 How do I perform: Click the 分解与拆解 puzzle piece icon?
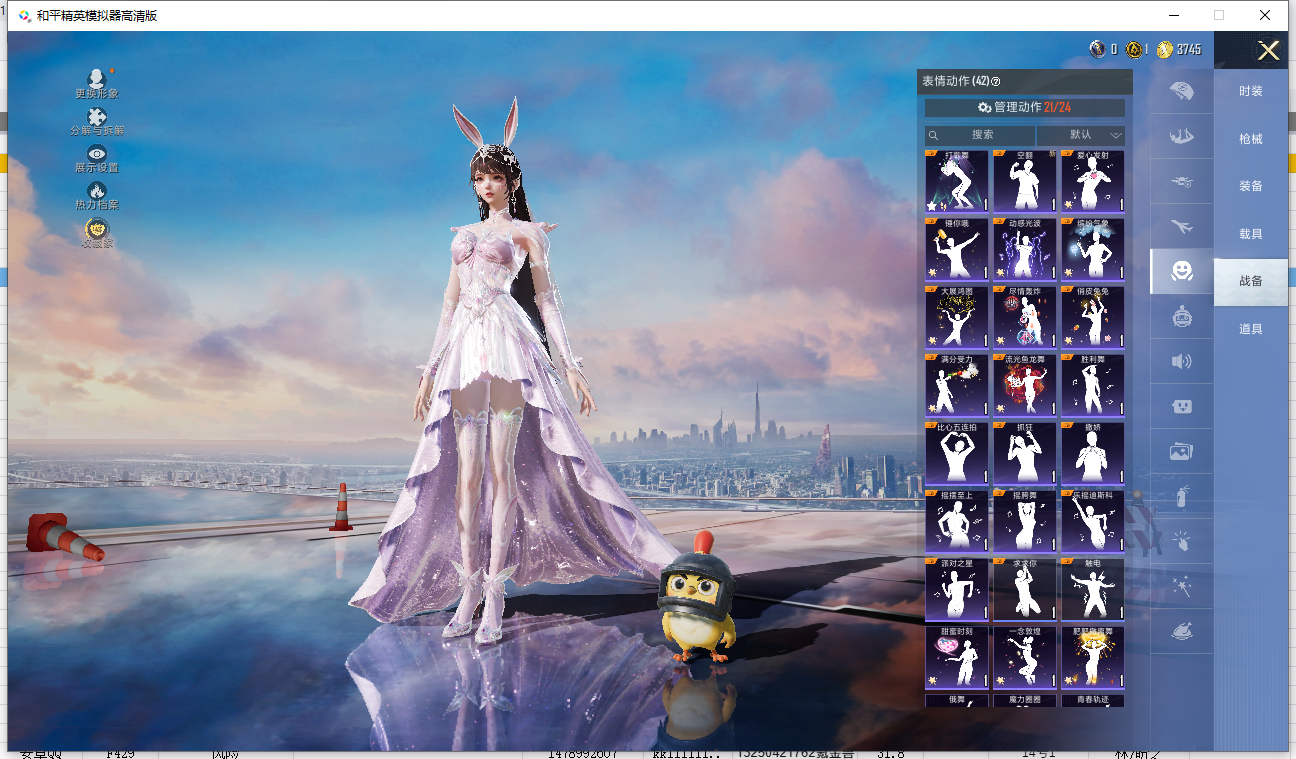tap(97, 118)
